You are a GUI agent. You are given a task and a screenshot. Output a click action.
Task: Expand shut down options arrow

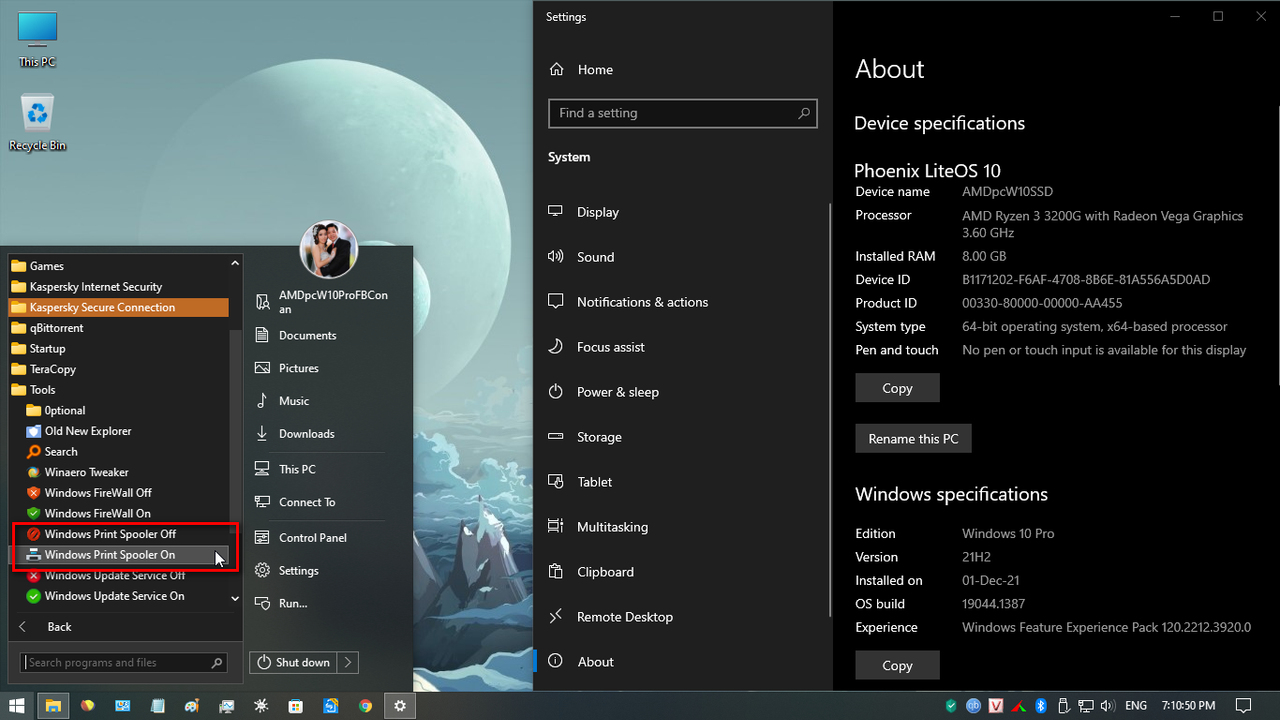click(x=348, y=662)
